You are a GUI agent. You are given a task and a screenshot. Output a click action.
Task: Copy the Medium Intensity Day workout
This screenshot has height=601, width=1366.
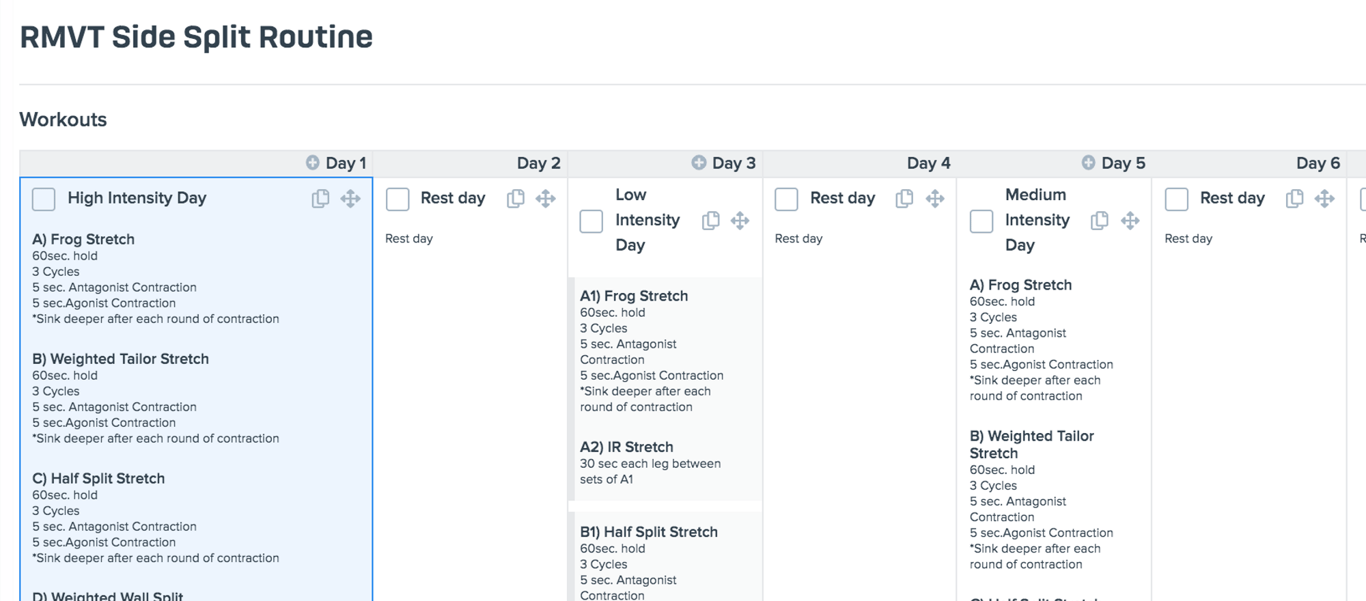point(1099,220)
